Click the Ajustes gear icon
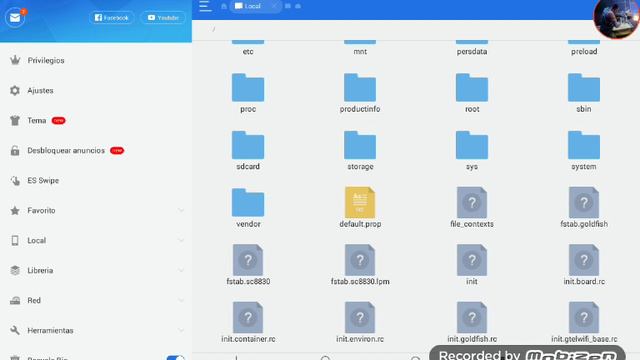Viewport: 640px width, 360px height. click(x=15, y=91)
